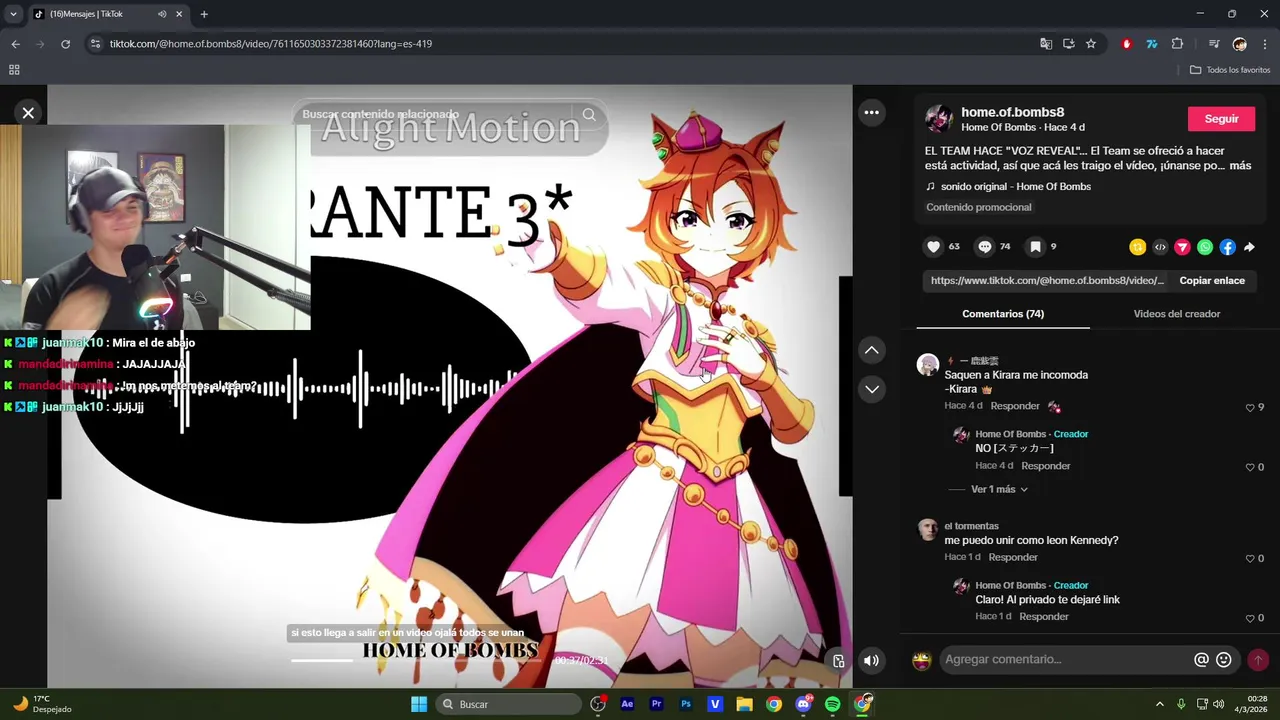Open Spotify from the taskbar
Viewport: 1280px width, 720px height.
click(833, 704)
